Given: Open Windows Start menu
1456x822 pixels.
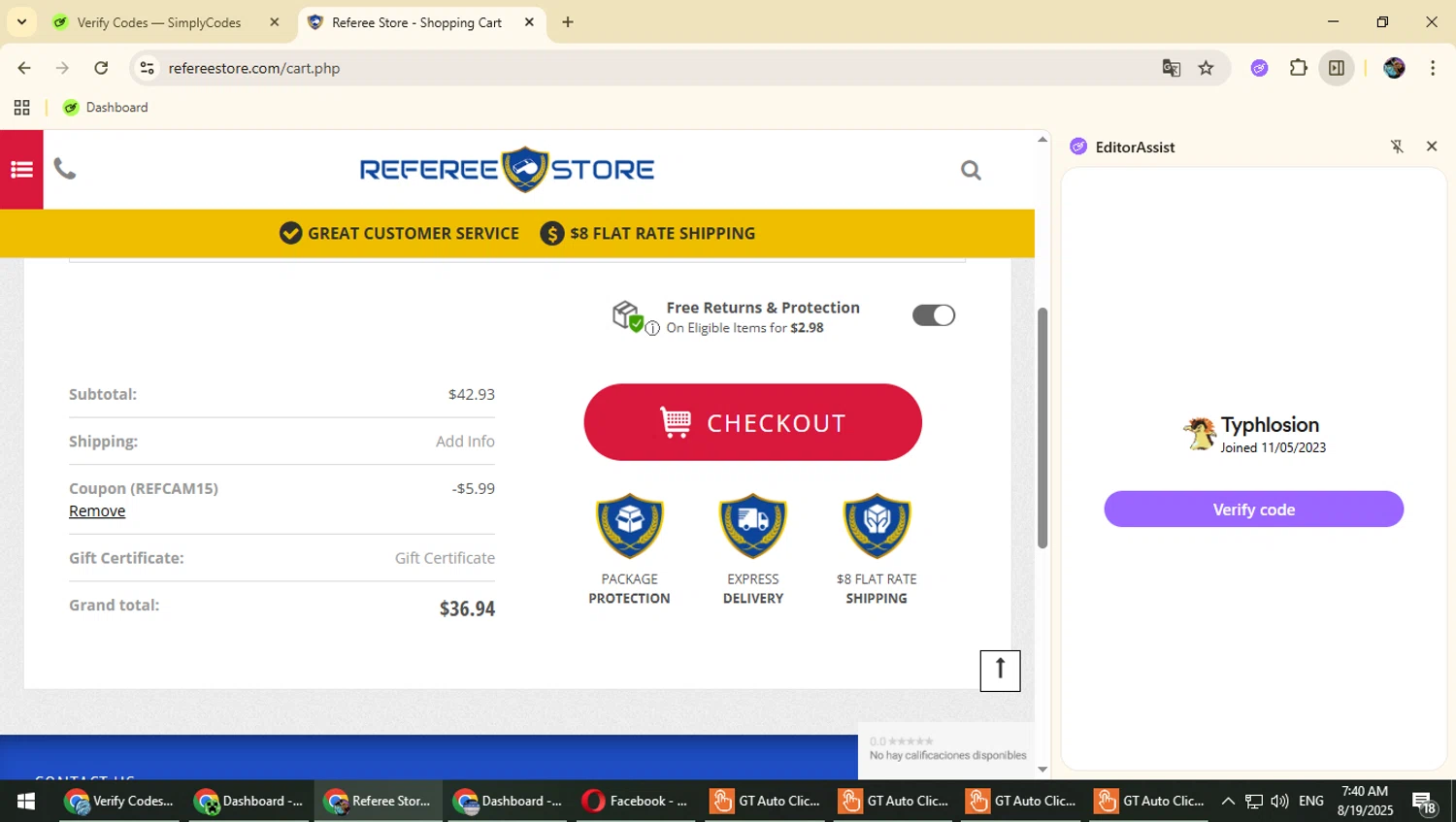Looking at the screenshot, I should click(26, 802).
